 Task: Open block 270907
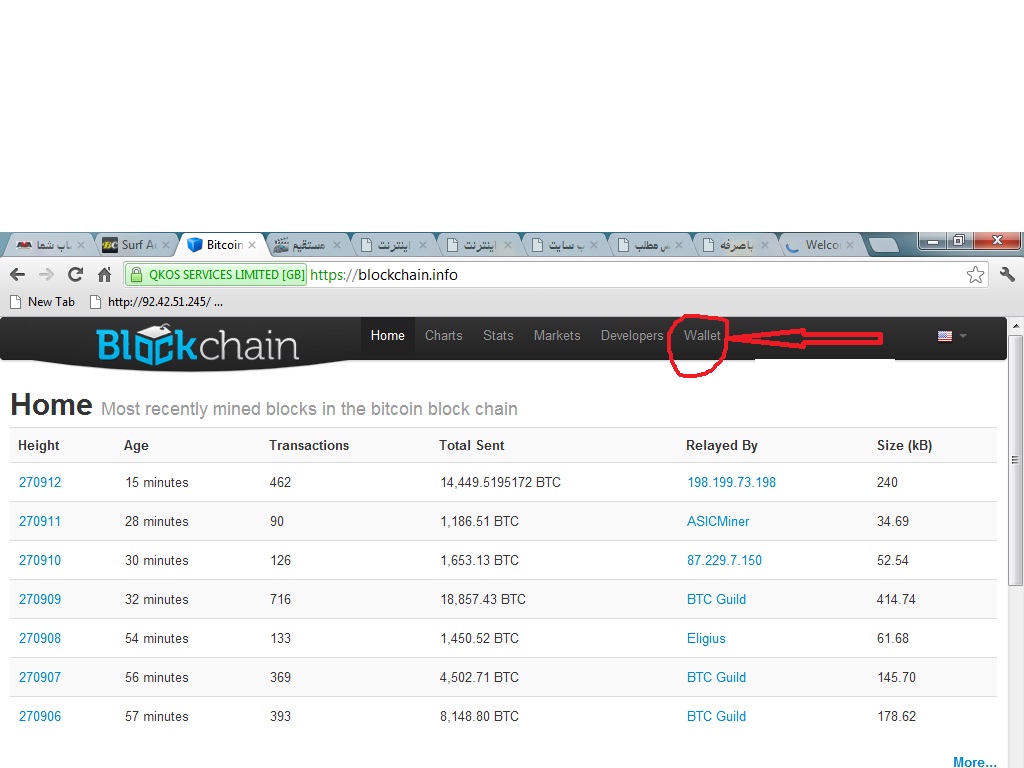tap(40, 678)
